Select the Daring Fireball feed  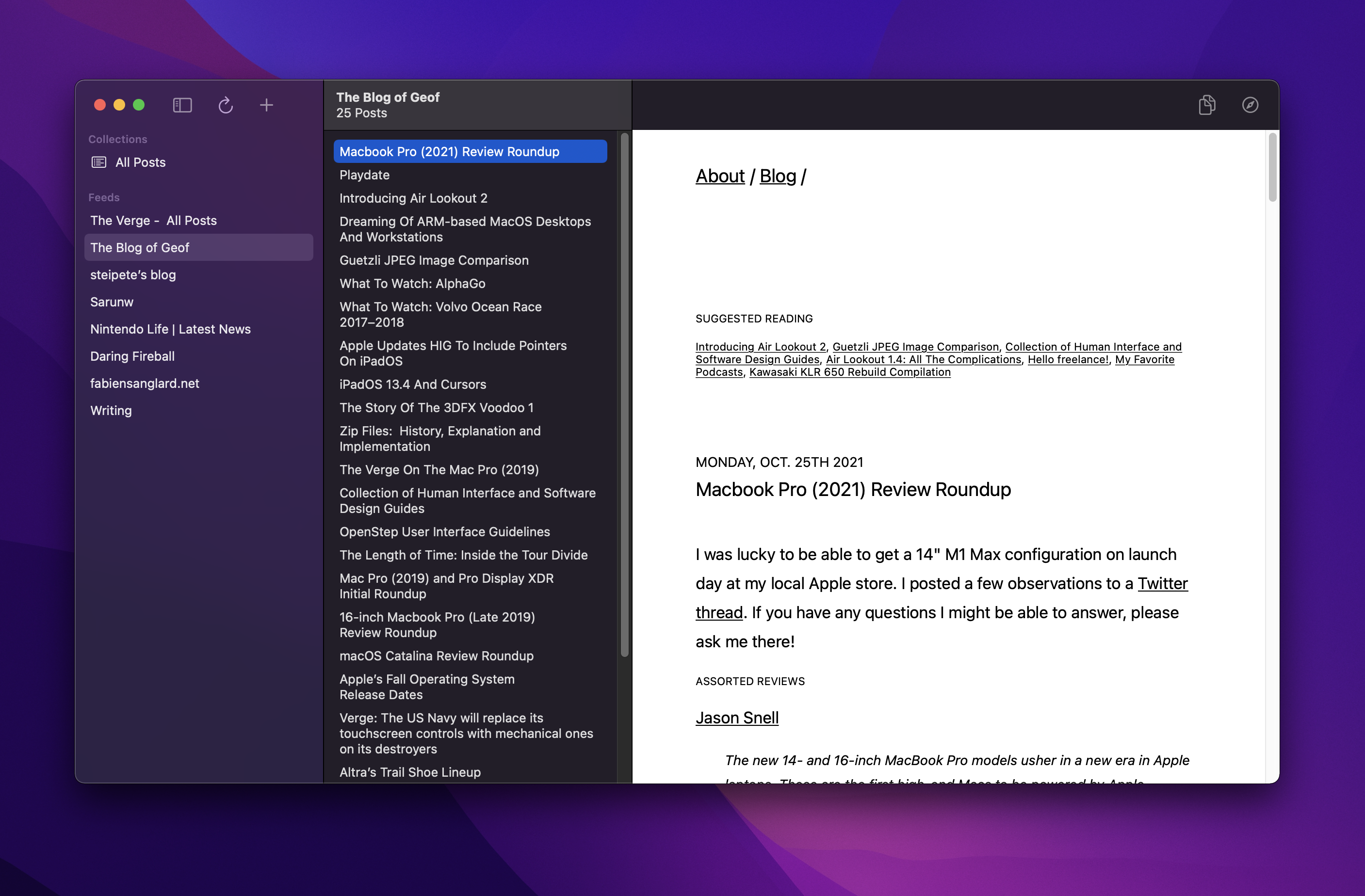(x=132, y=356)
